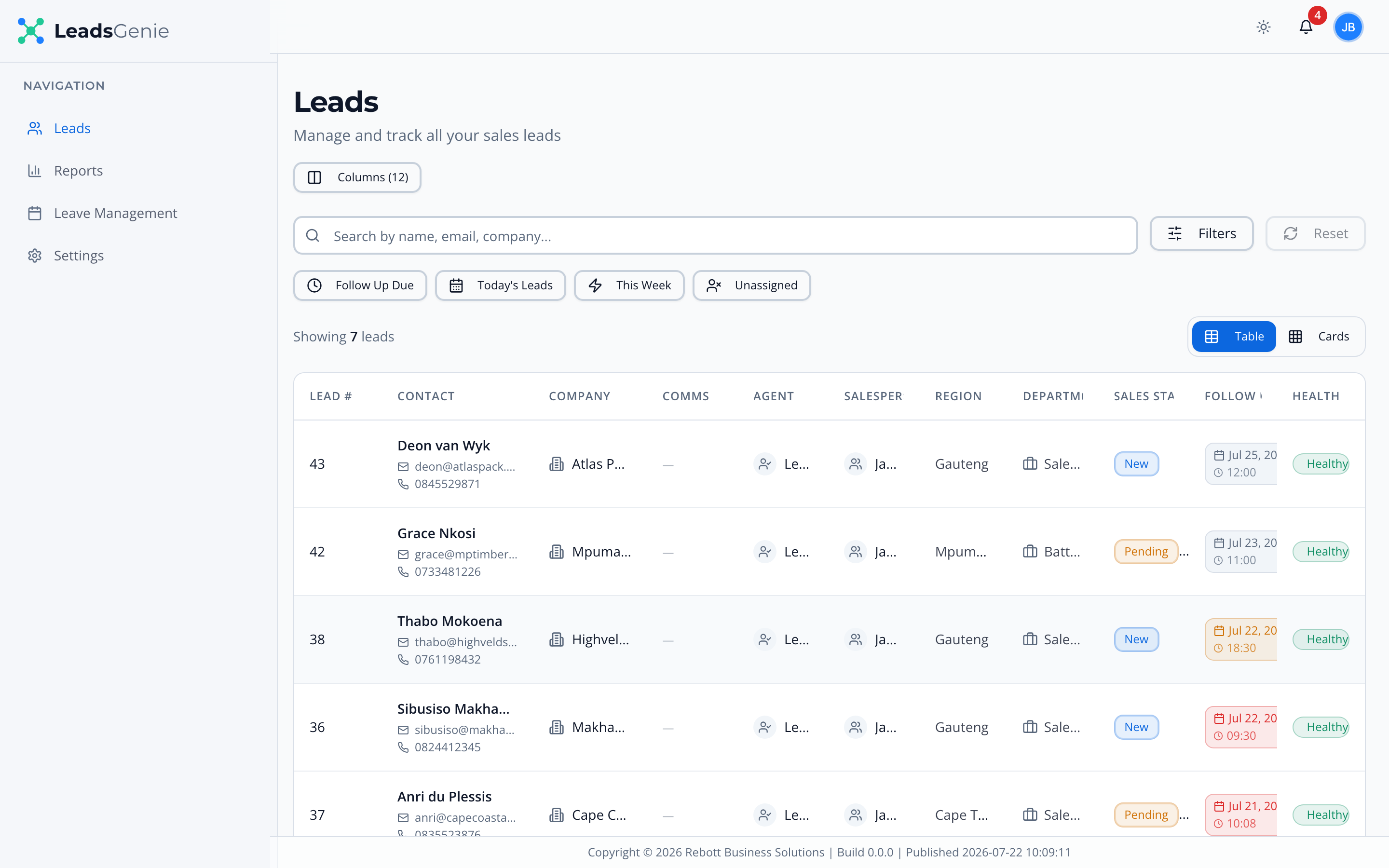Open contact Thabo Mokoena
This screenshot has height=868, width=1389.
tap(449, 621)
